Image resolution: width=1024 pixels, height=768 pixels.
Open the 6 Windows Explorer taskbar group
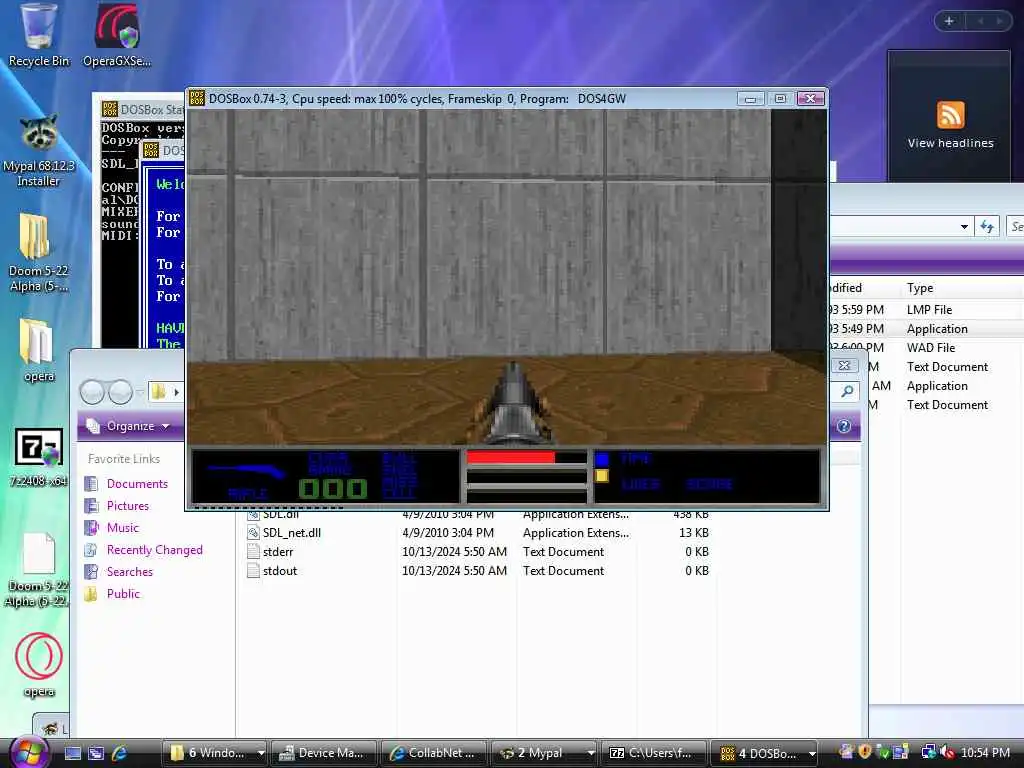tap(214, 753)
